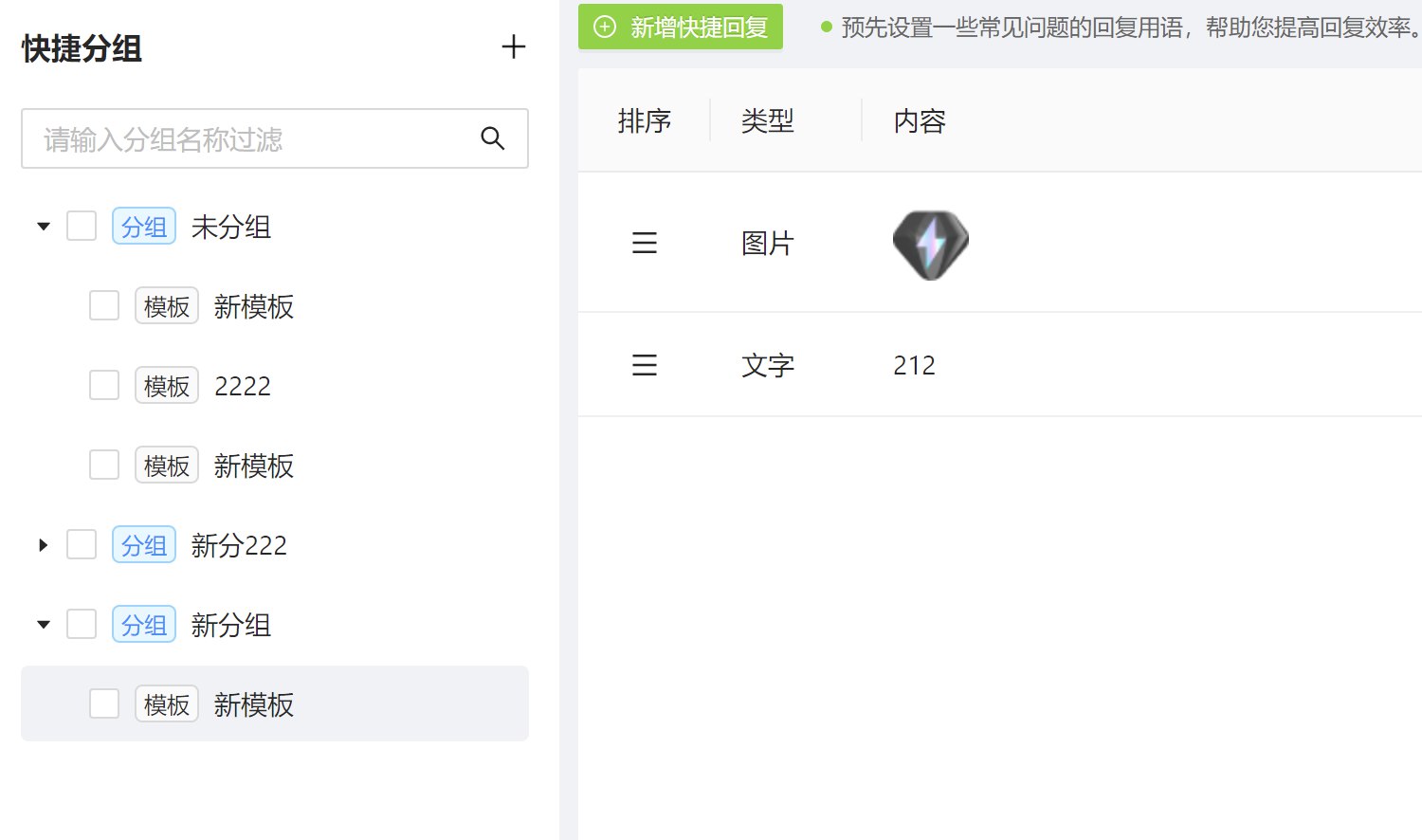Check the 未分组 group checkbox
The height and width of the screenshot is (840, 1422).
(82, 227)
